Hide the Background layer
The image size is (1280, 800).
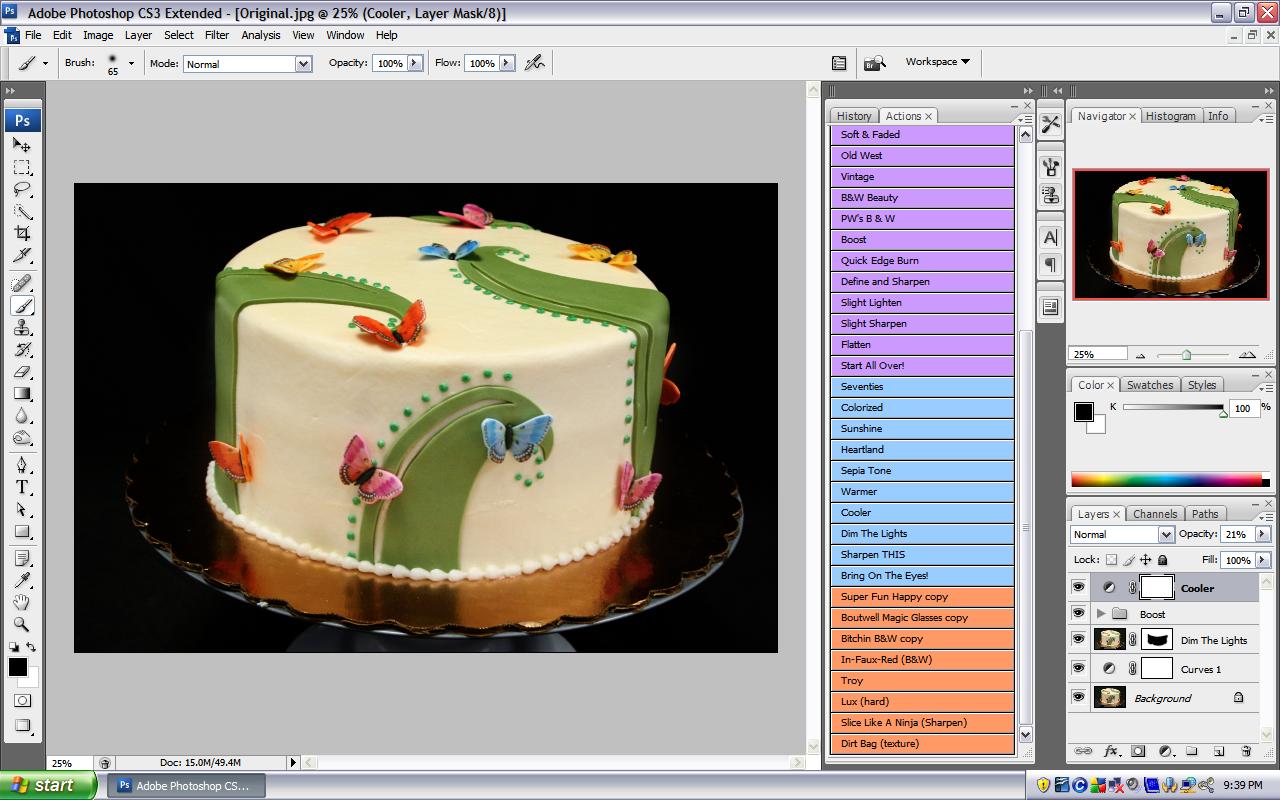tap(1078, 698)
